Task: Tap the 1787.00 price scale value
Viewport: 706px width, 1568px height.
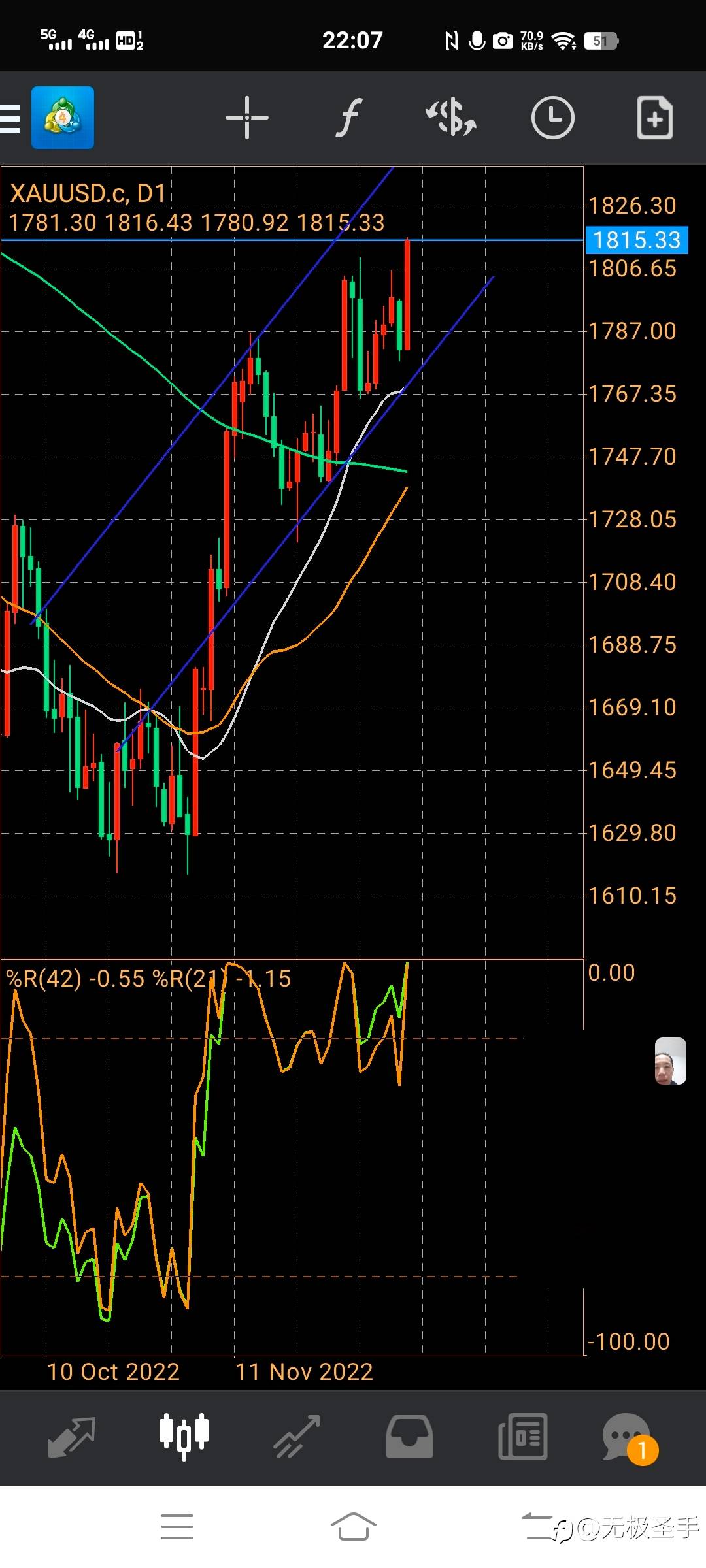Action: (633, 331)
